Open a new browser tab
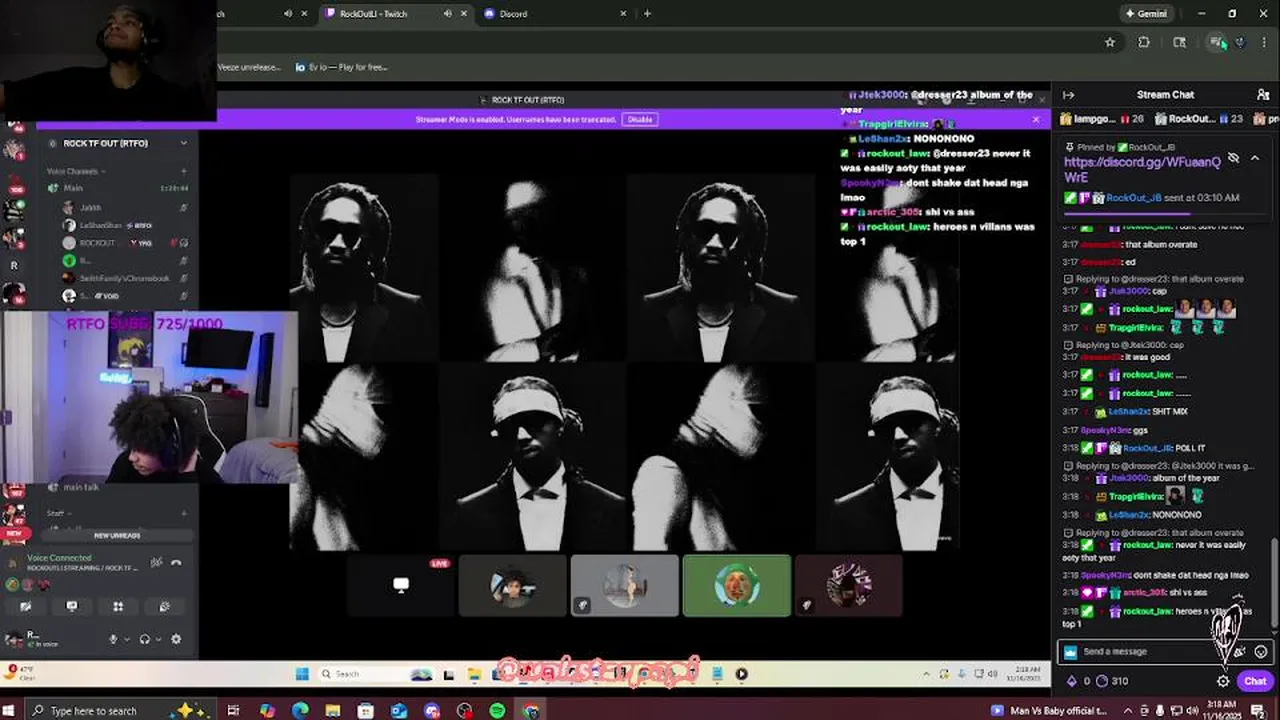 tap(647, 14)
